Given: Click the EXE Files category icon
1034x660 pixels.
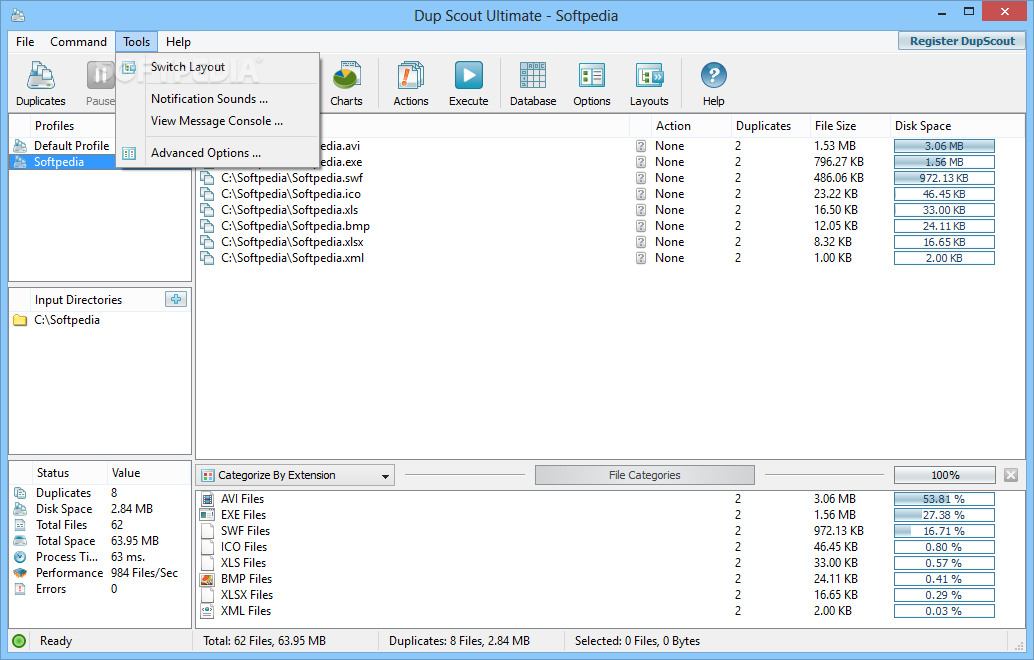Looking at the screenshot, I should click(x=208, y=515).
